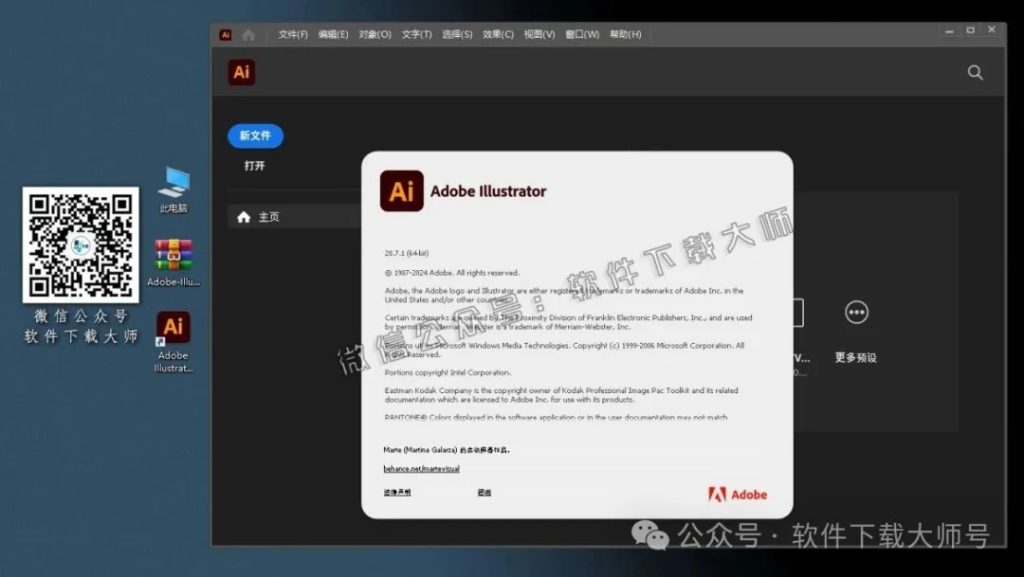The image size is (1024, 577).
Task: Click the blue 新文件 button
Action: (x=255, y=136)
